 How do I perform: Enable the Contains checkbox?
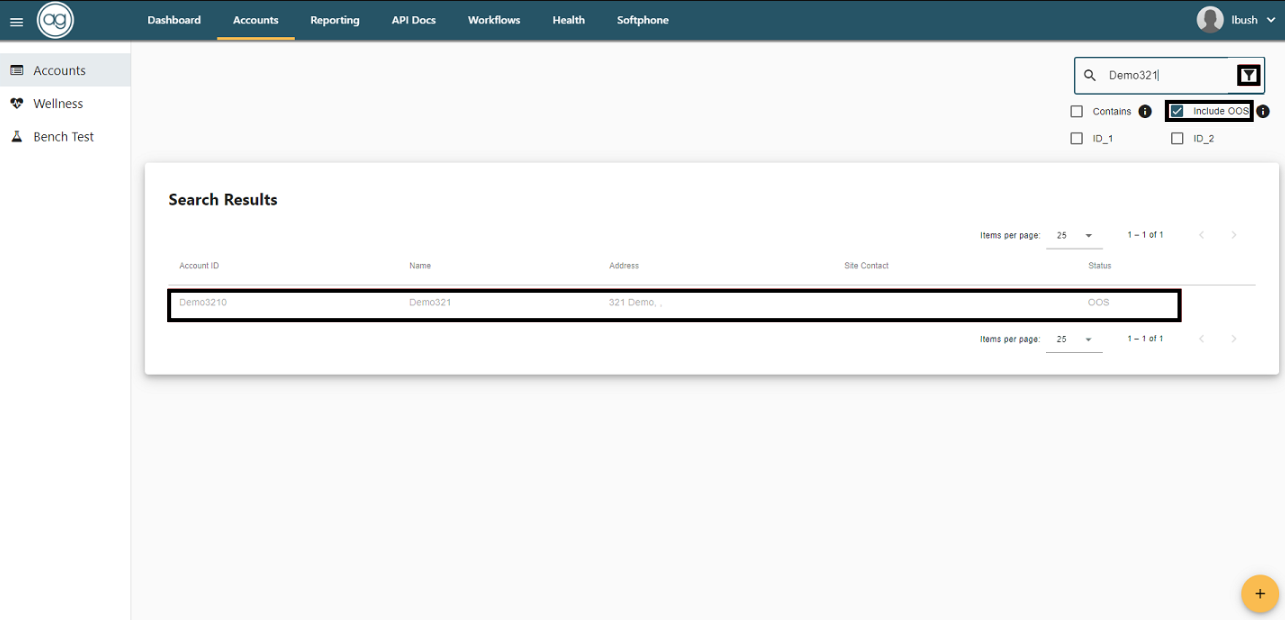point(1077,111)
